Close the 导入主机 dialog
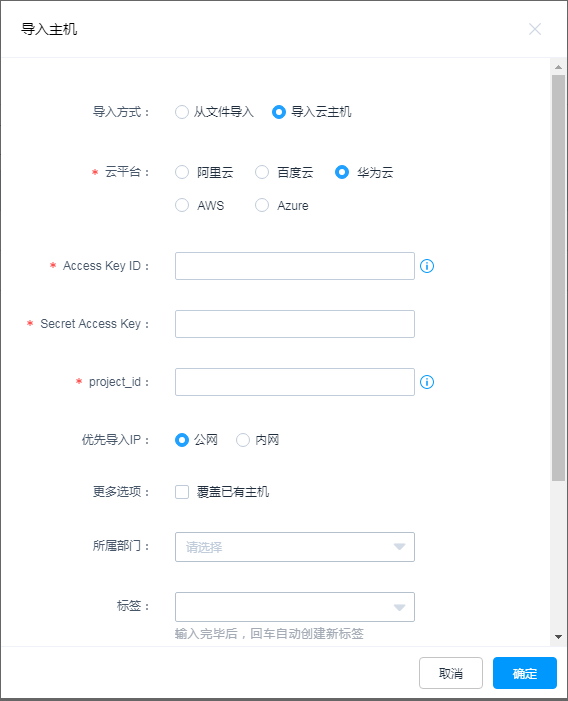Viewport: 568px width, 701px height. 534,30
